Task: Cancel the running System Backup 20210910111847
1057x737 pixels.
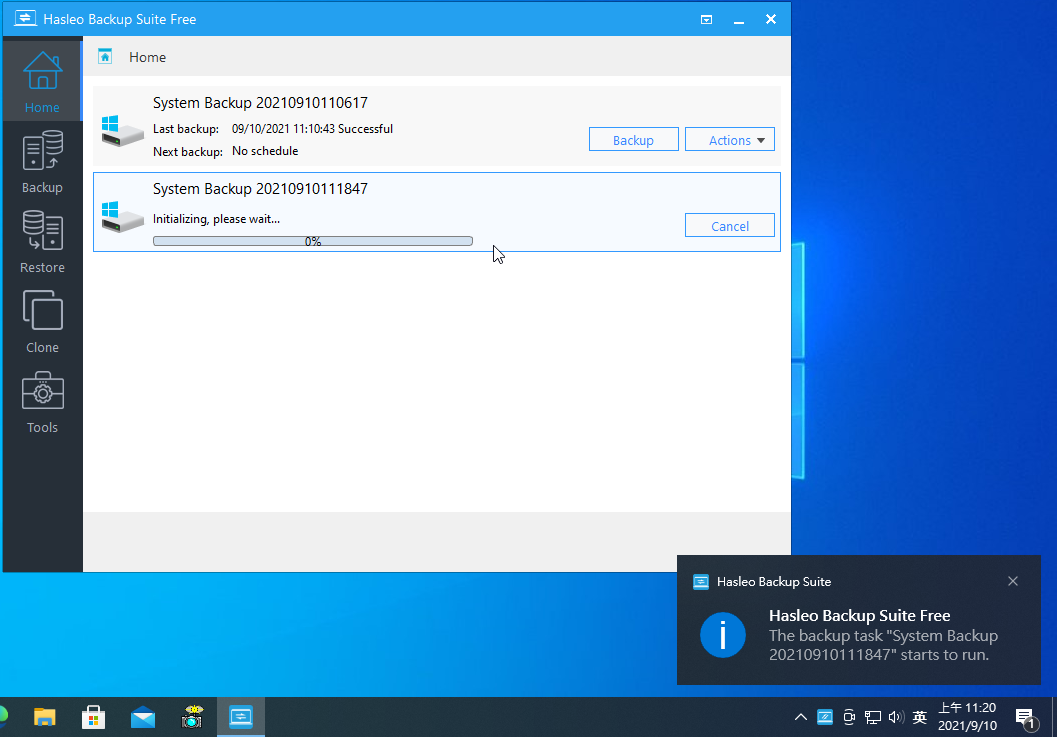Action: (x=729, y=226)
